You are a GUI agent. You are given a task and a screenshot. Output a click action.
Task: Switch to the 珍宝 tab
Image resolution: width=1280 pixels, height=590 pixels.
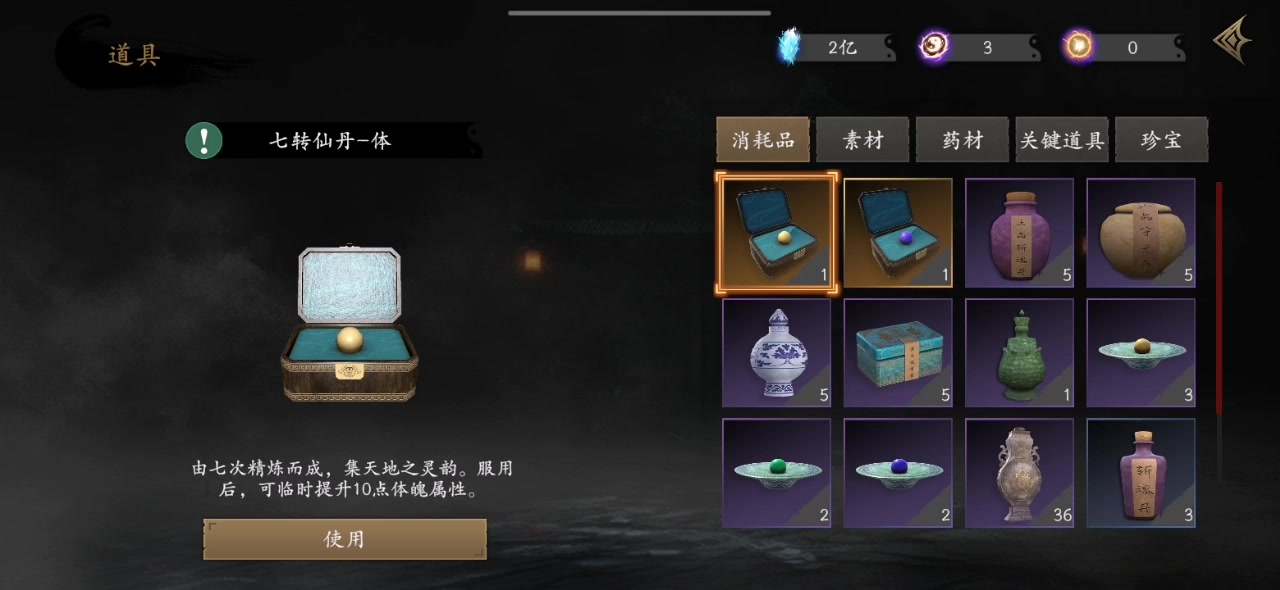pyautogui.click(x=1161, y=140)
